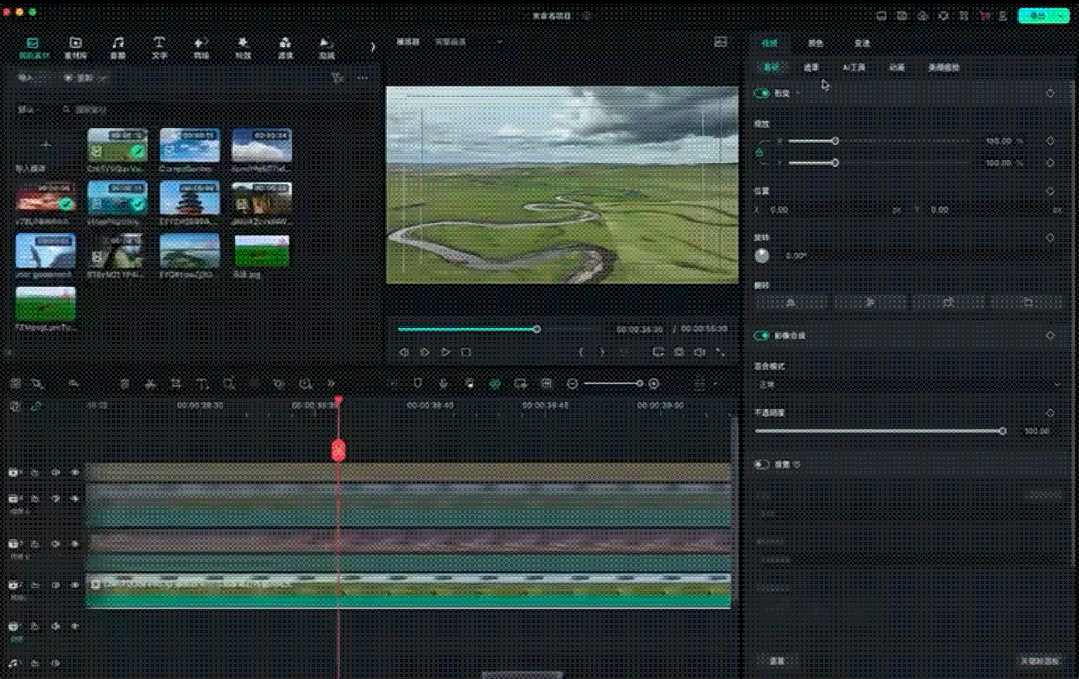Screen dimensions: 1079x679
Task: Expand more timeline tools double chevron
Action: [331, 384]
